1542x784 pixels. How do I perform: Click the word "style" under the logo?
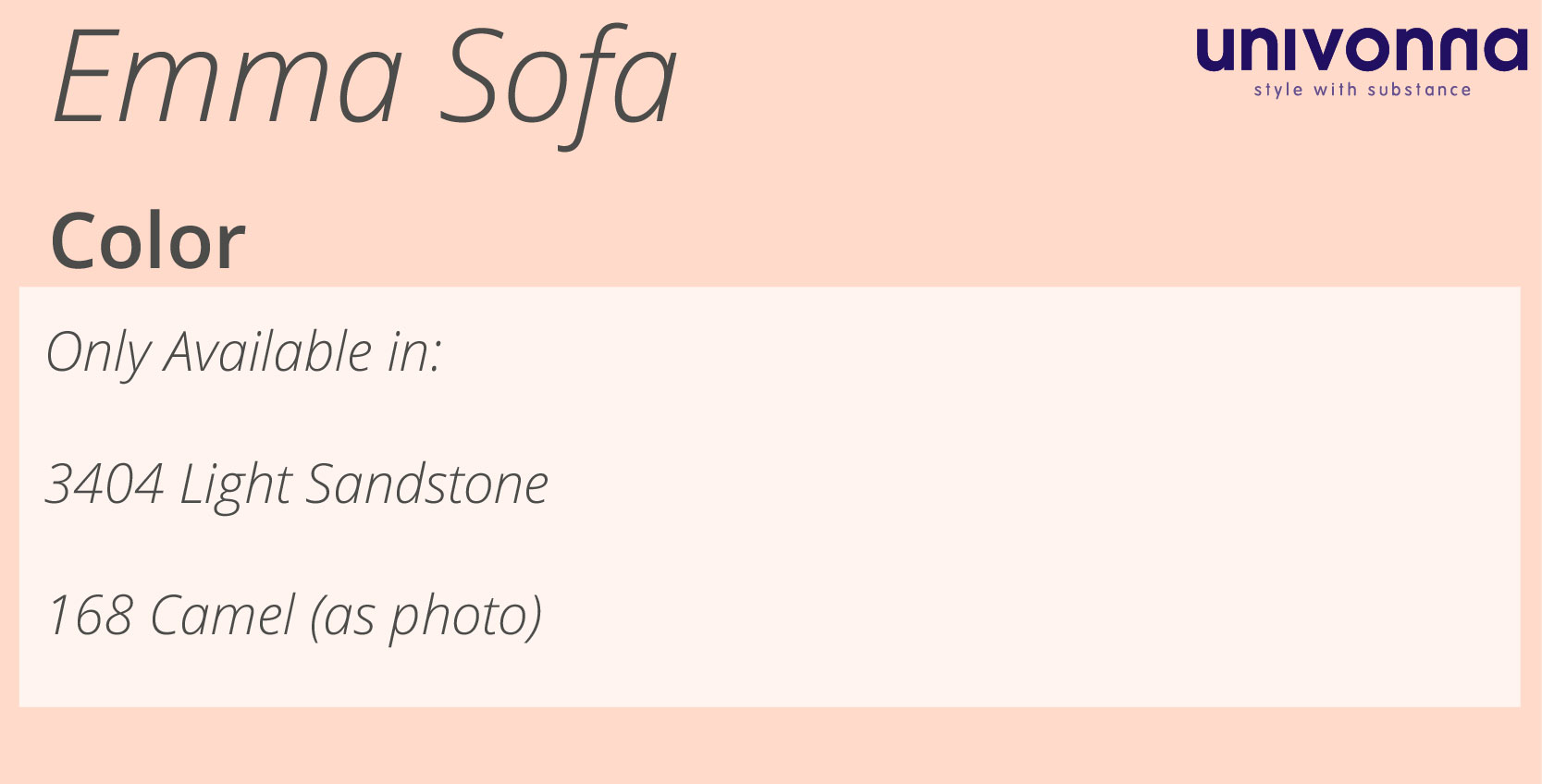tap(1278, 90)
